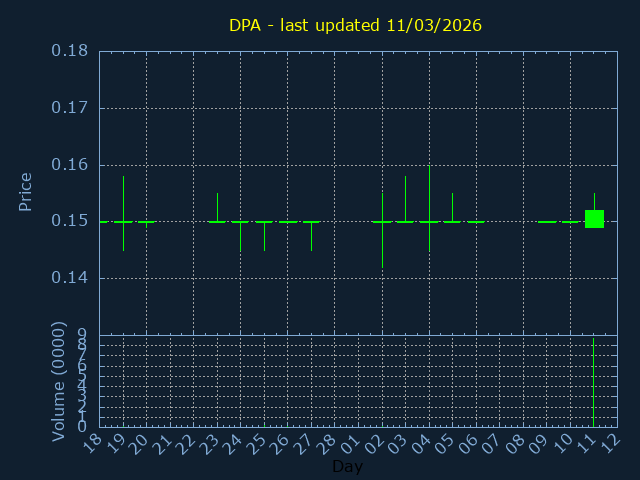The image size is (640, 480).
Task: Select day 12 on the x-axis
Action: click(x=611, y=444)
